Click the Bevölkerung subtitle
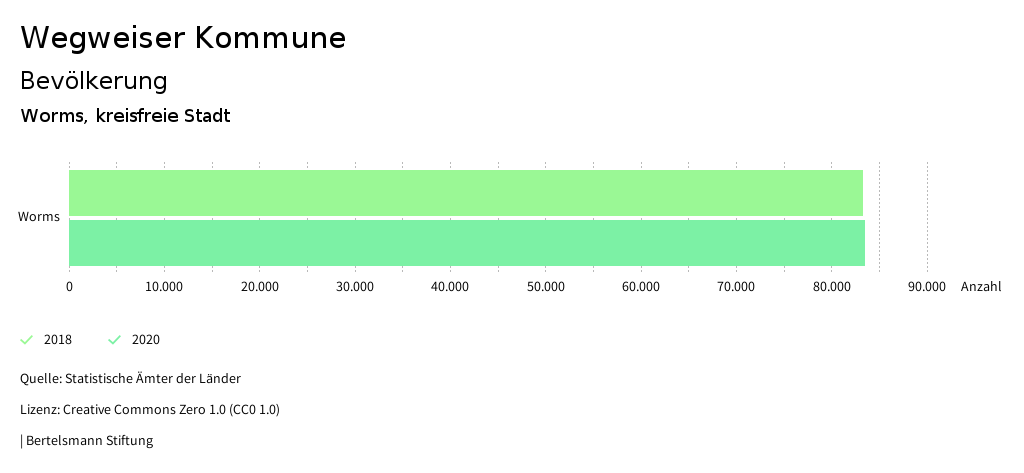The image size is (1024, 473). pos(94,80)
